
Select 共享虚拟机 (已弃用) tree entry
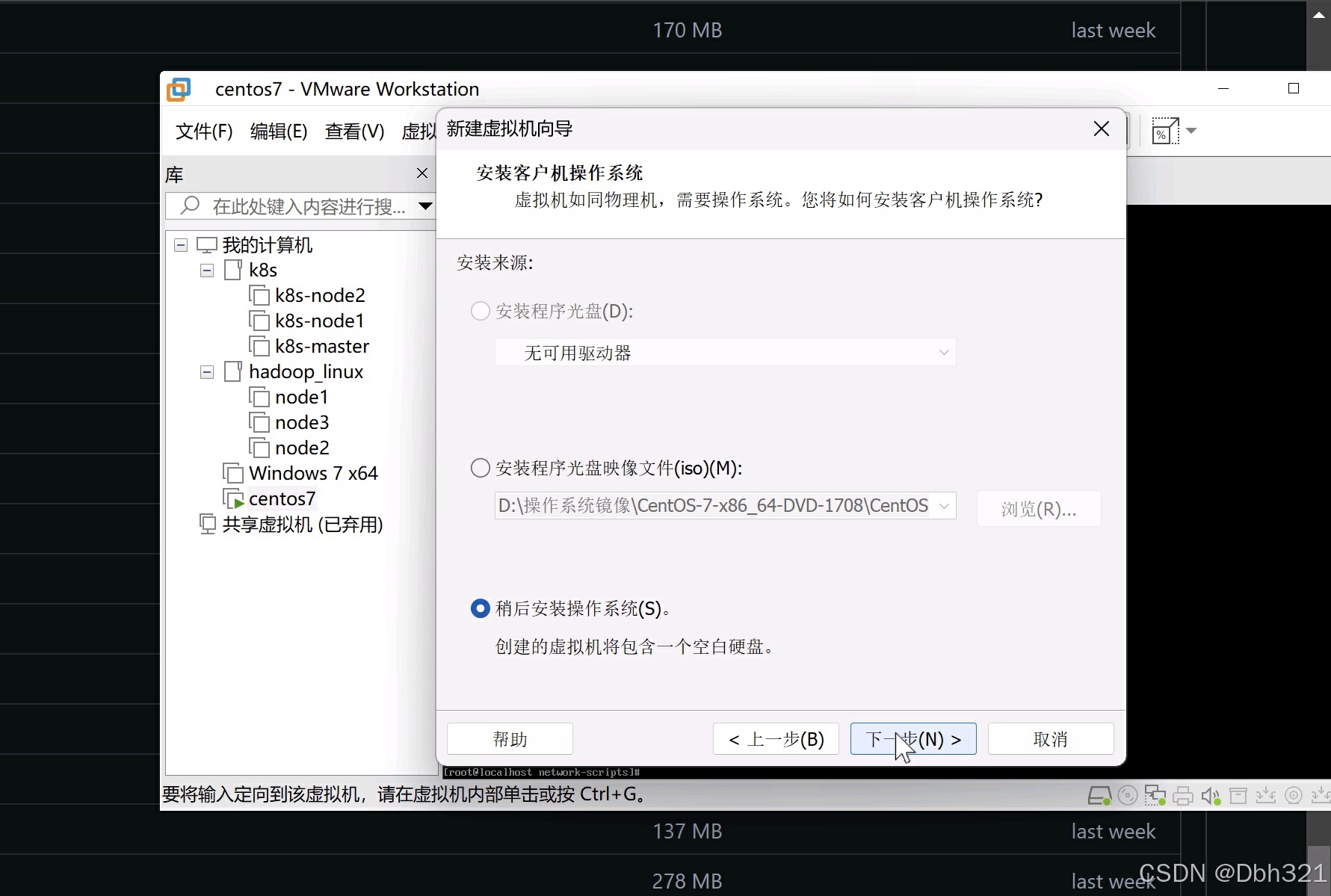pyautogui.click(x=303, y=524)
